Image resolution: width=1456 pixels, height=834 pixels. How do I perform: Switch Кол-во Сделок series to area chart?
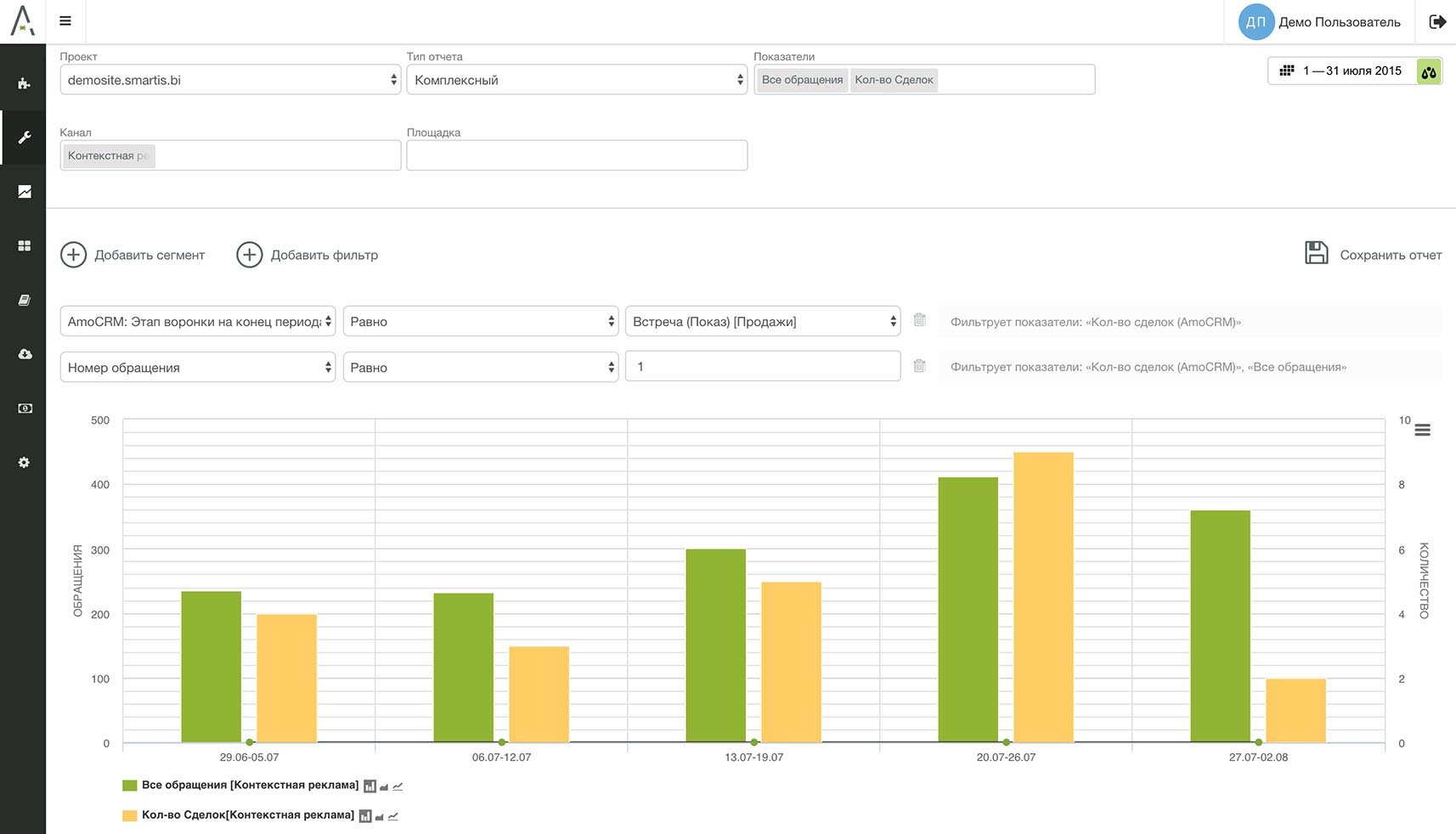(380, 816)
